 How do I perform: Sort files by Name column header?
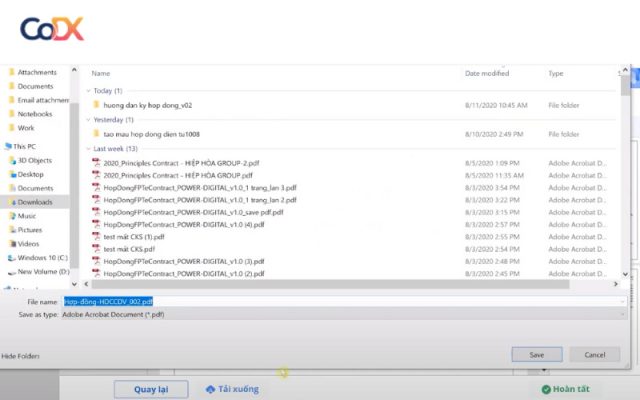coord(100,73)
